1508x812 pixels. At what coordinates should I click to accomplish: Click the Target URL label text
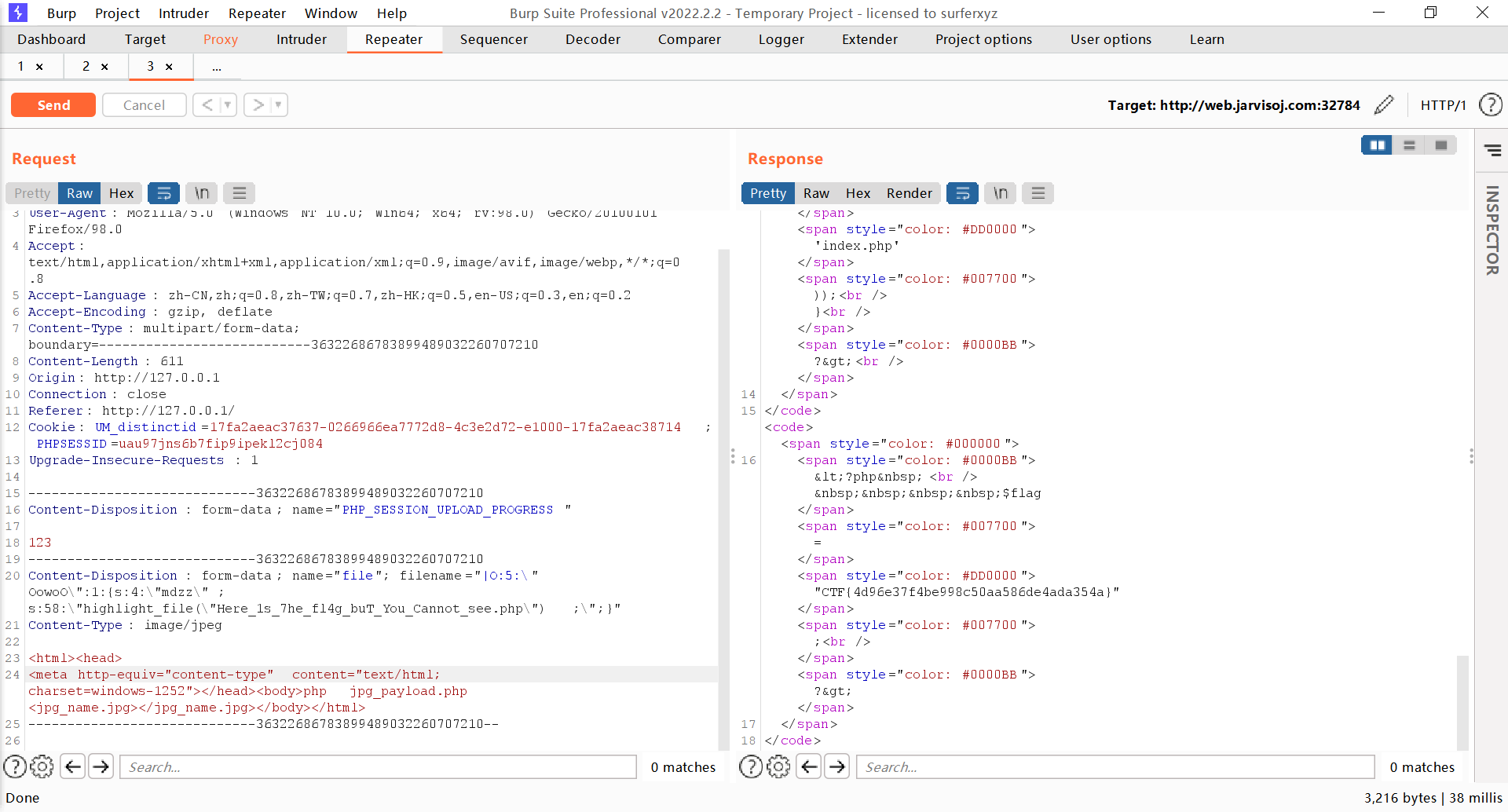(1234, 104)
